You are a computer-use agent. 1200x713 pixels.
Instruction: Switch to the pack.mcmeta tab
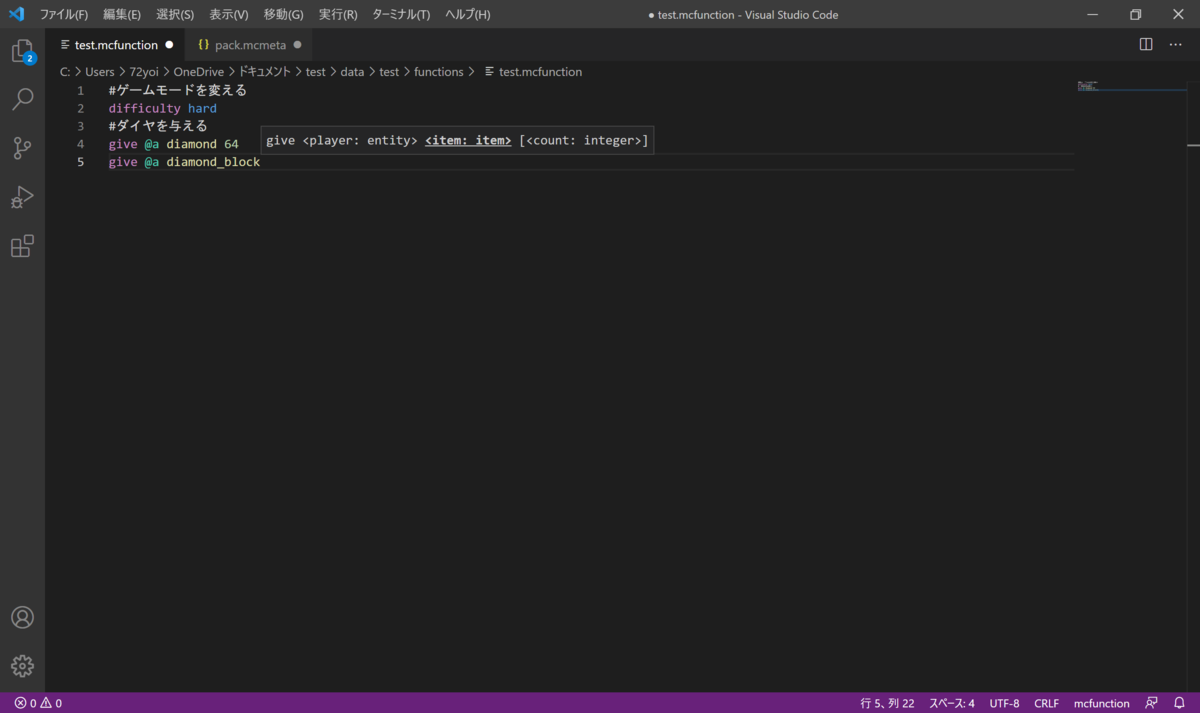(x=249, y=45)
